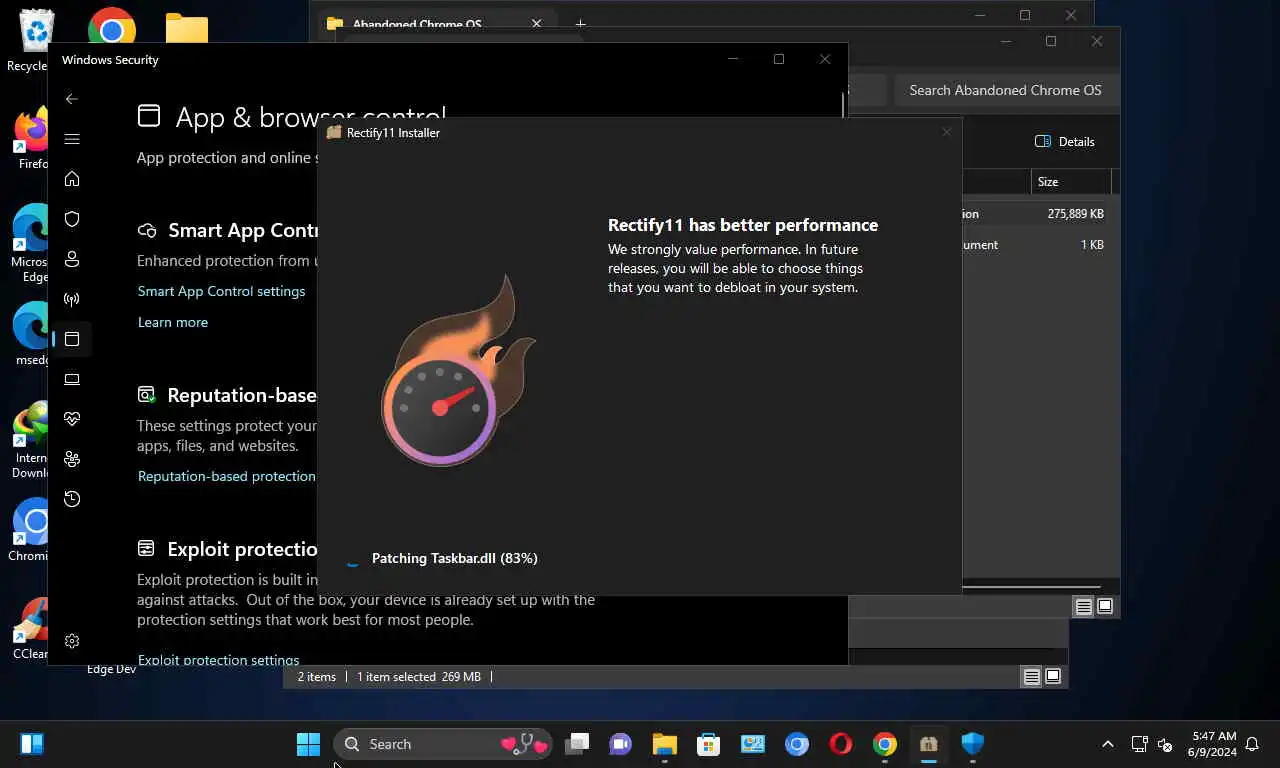Open Family options sidebar icon
Image resolution: width=1280 pixels, height=768 pixels.
point(72,459)
